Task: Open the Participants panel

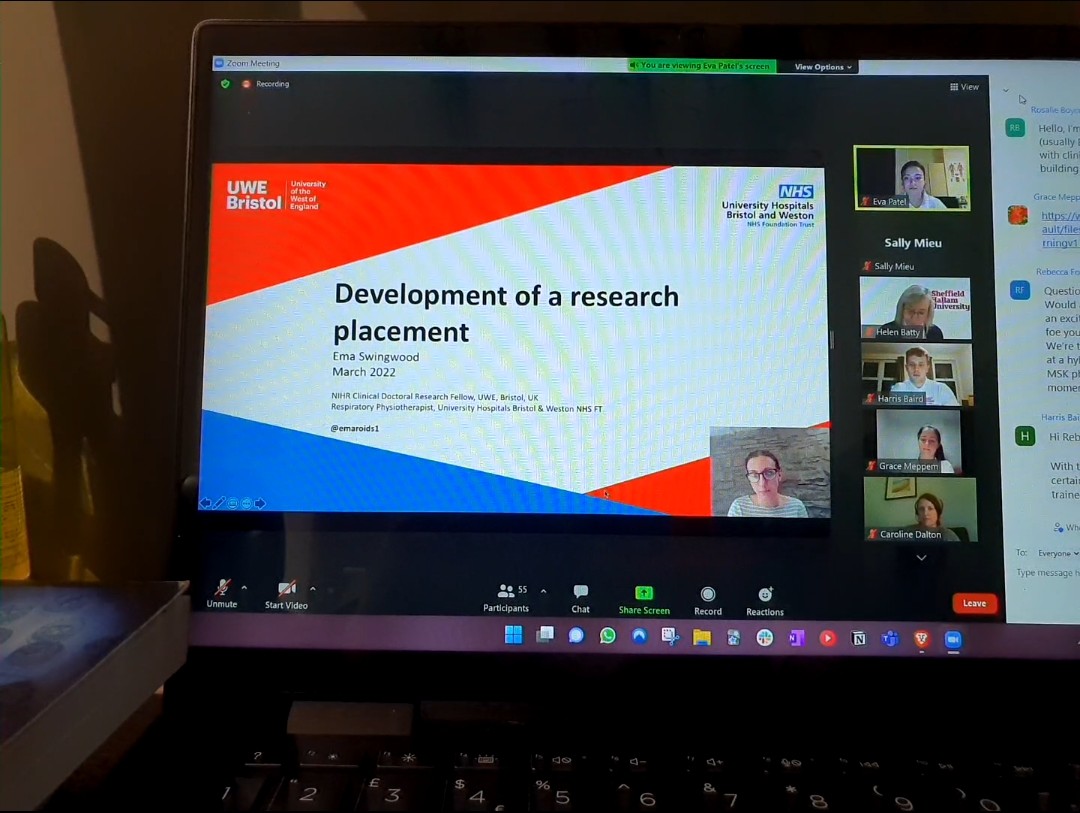Action: 506,598
